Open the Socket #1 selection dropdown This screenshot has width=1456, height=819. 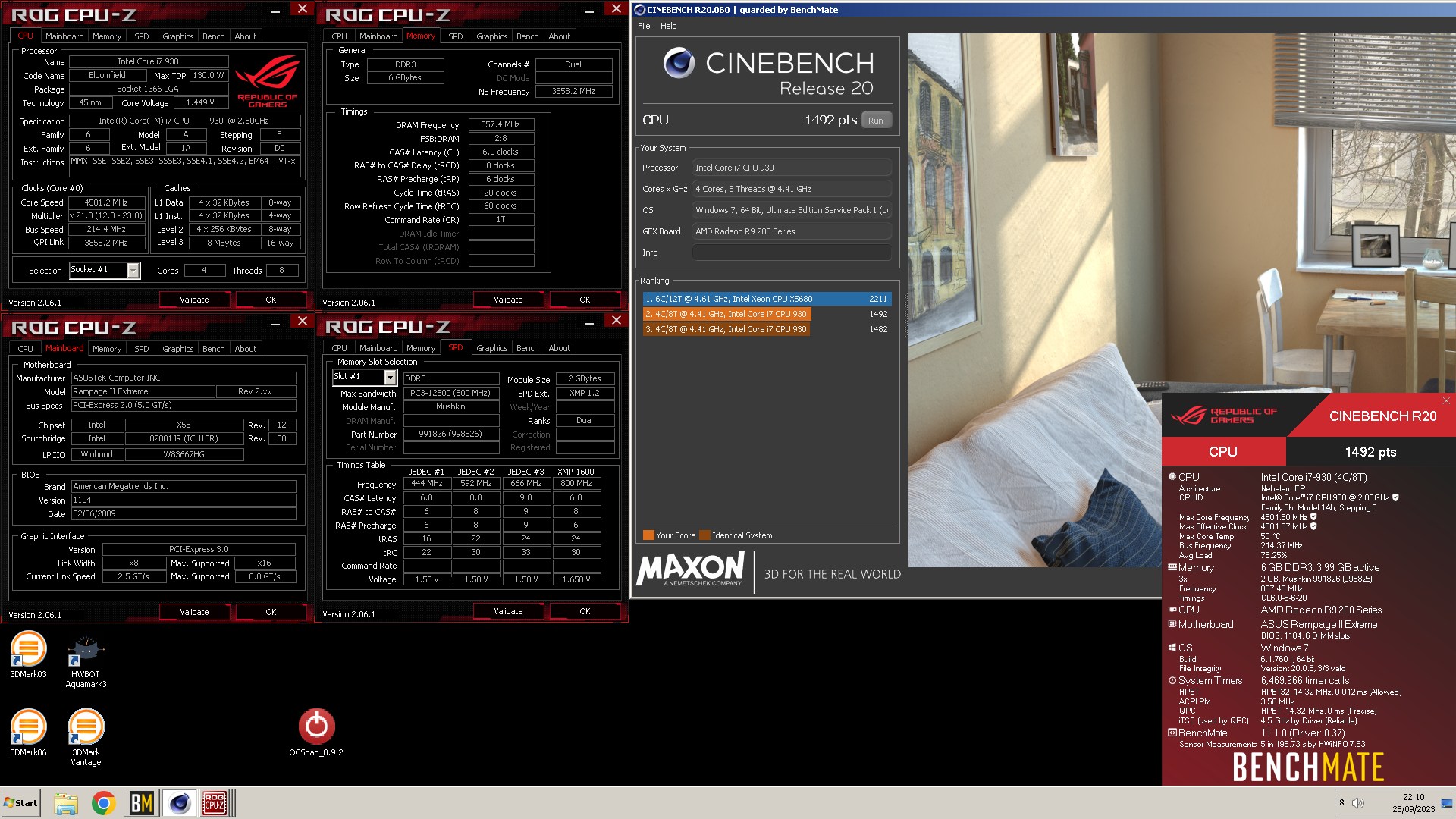pyautogui.click(x=133, y=271)
